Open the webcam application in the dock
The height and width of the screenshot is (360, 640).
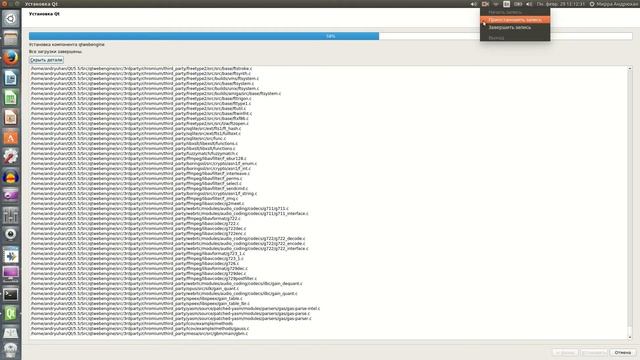[11, 234]
